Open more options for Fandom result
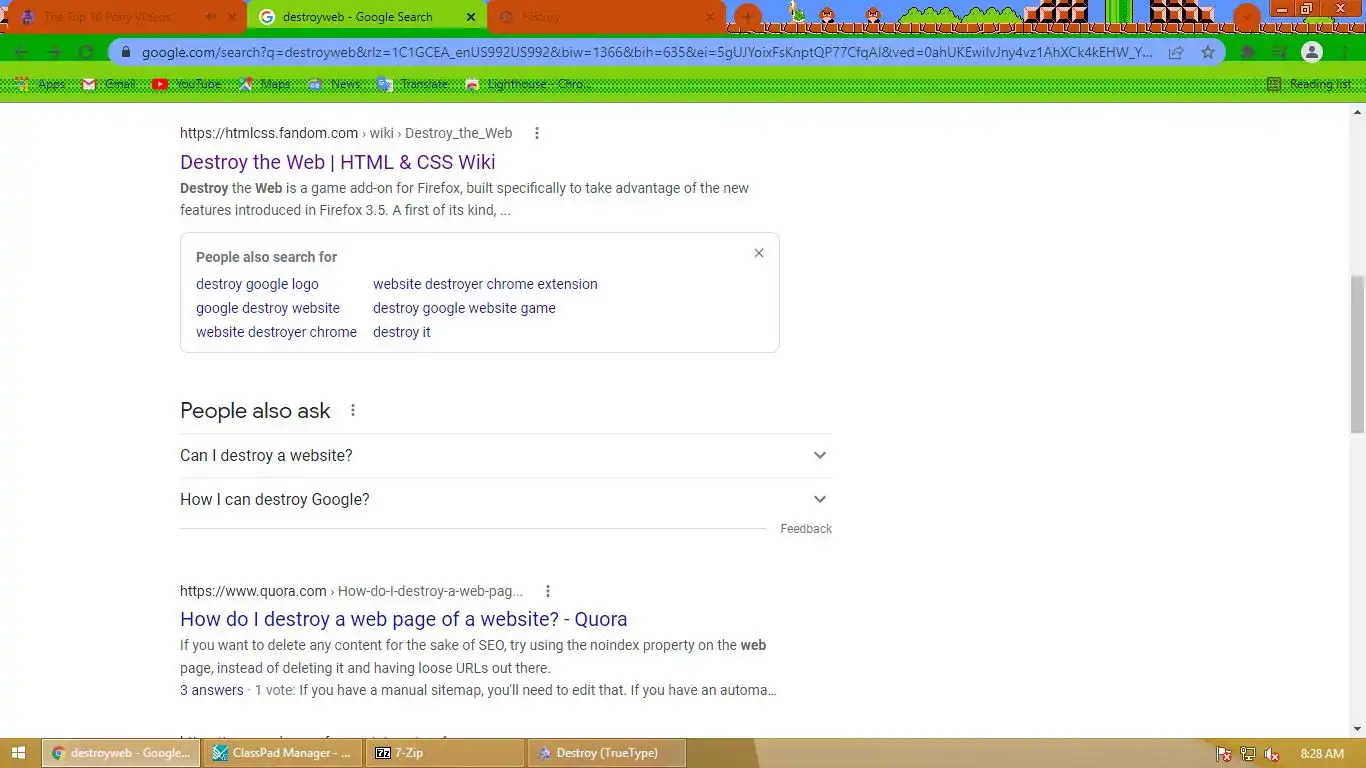This screenshot has width=1366, height=768. click(x=537, y=133)
